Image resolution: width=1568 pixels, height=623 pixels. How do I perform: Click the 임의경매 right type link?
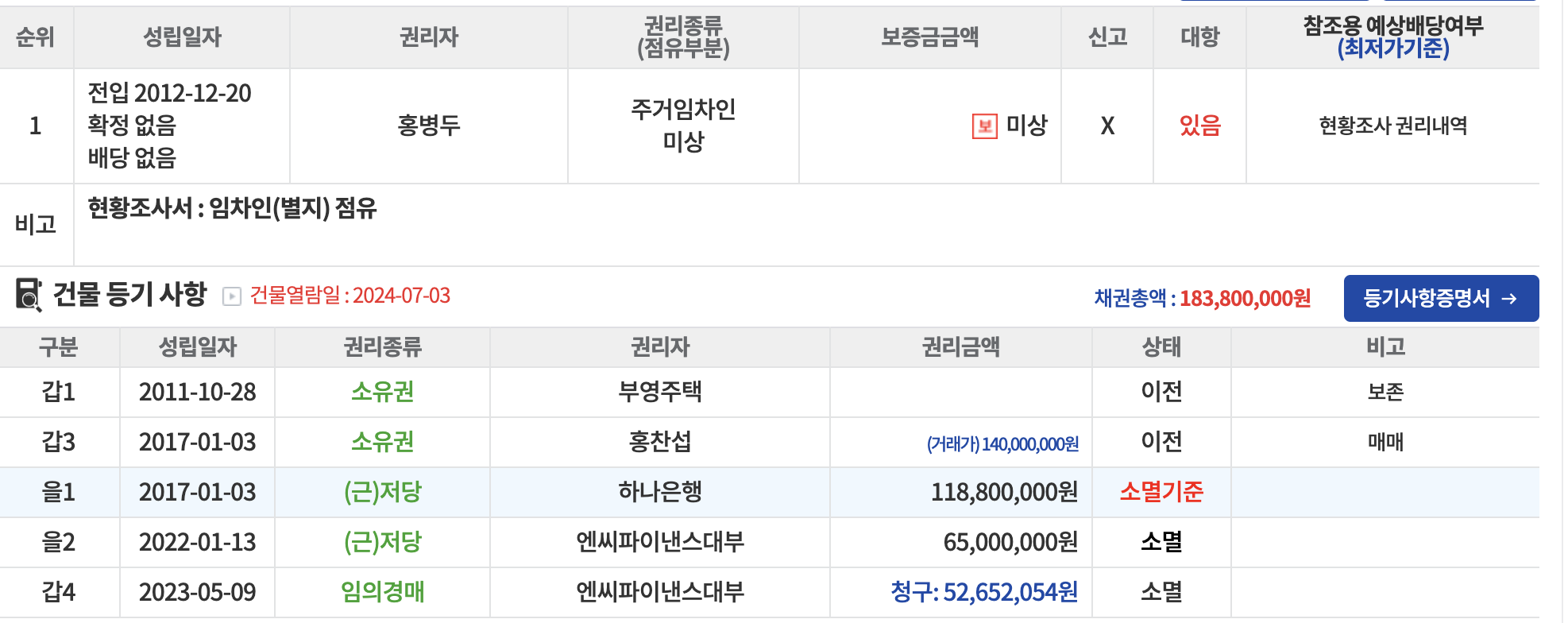click(x=382, y=592)
